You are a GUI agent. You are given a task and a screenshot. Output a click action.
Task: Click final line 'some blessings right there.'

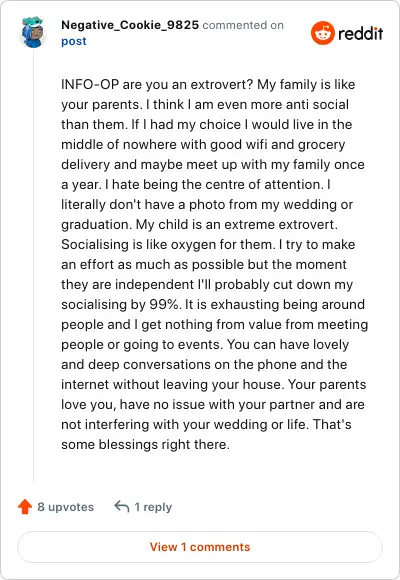(x=145, y=444)
